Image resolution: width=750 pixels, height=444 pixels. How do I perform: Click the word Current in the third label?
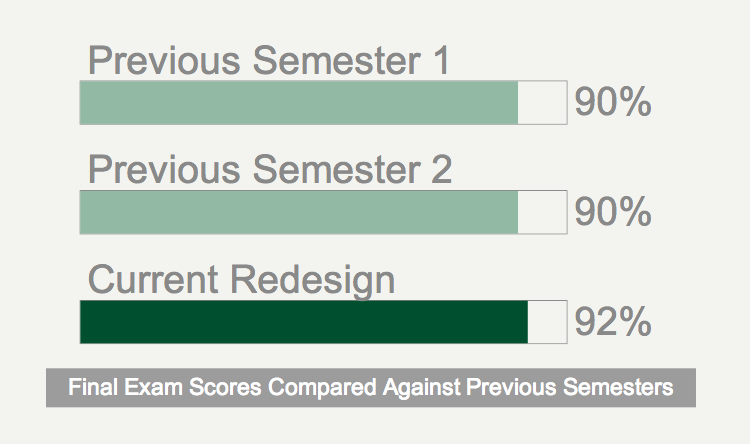(x=153, y=279)
